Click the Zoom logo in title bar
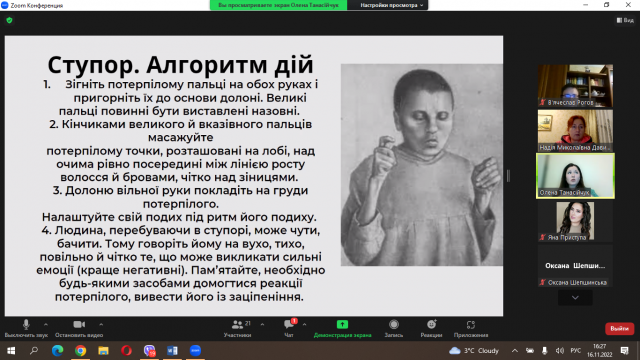 point(5,5)
